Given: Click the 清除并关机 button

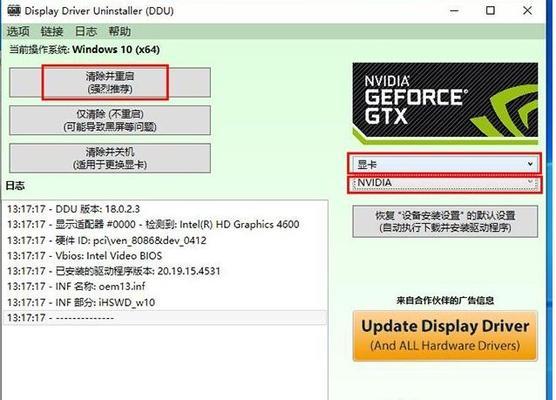Looking at the screenshot, I should [x=110, y=158].
